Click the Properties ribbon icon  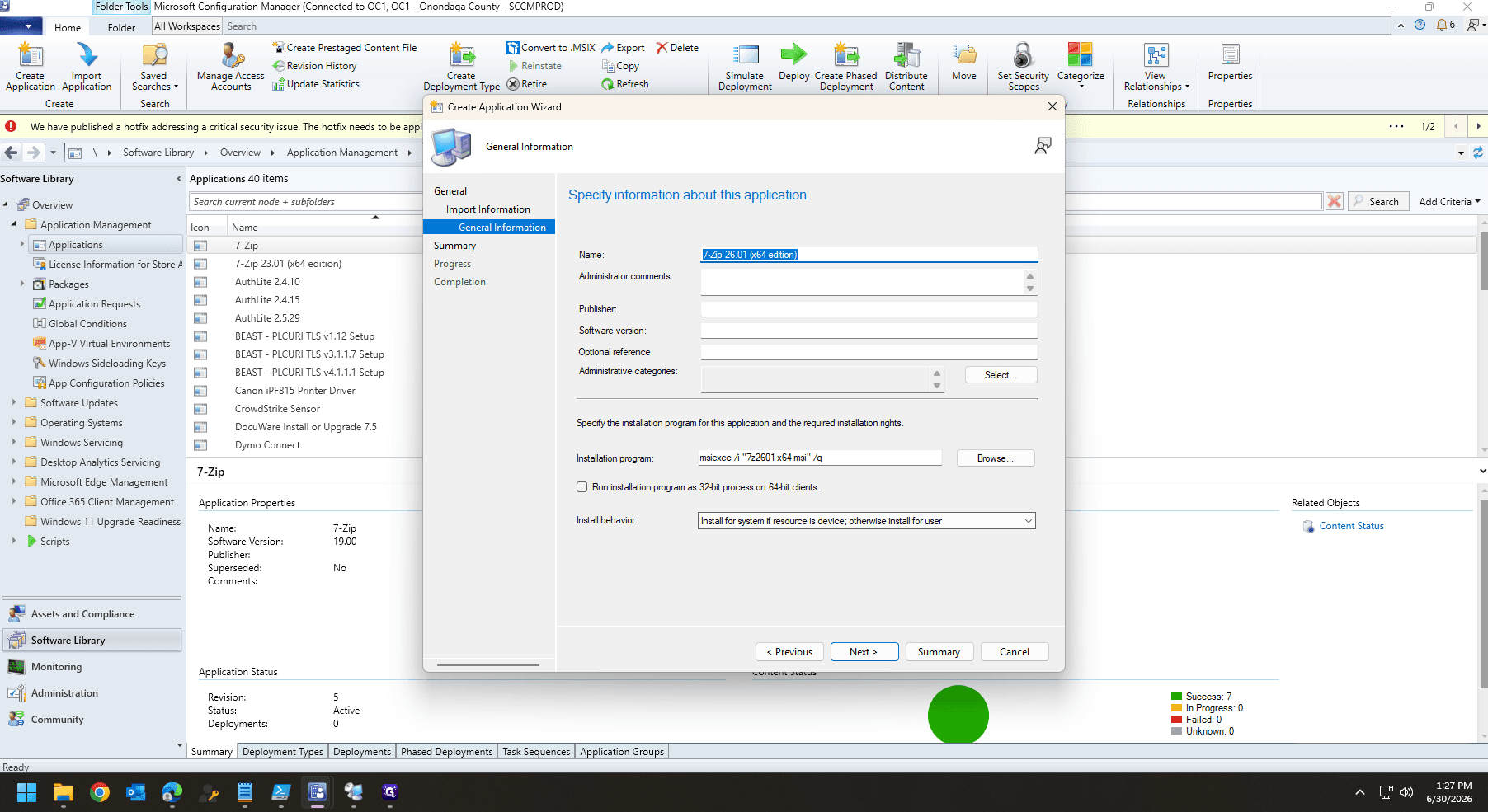tap(1230, 55)
